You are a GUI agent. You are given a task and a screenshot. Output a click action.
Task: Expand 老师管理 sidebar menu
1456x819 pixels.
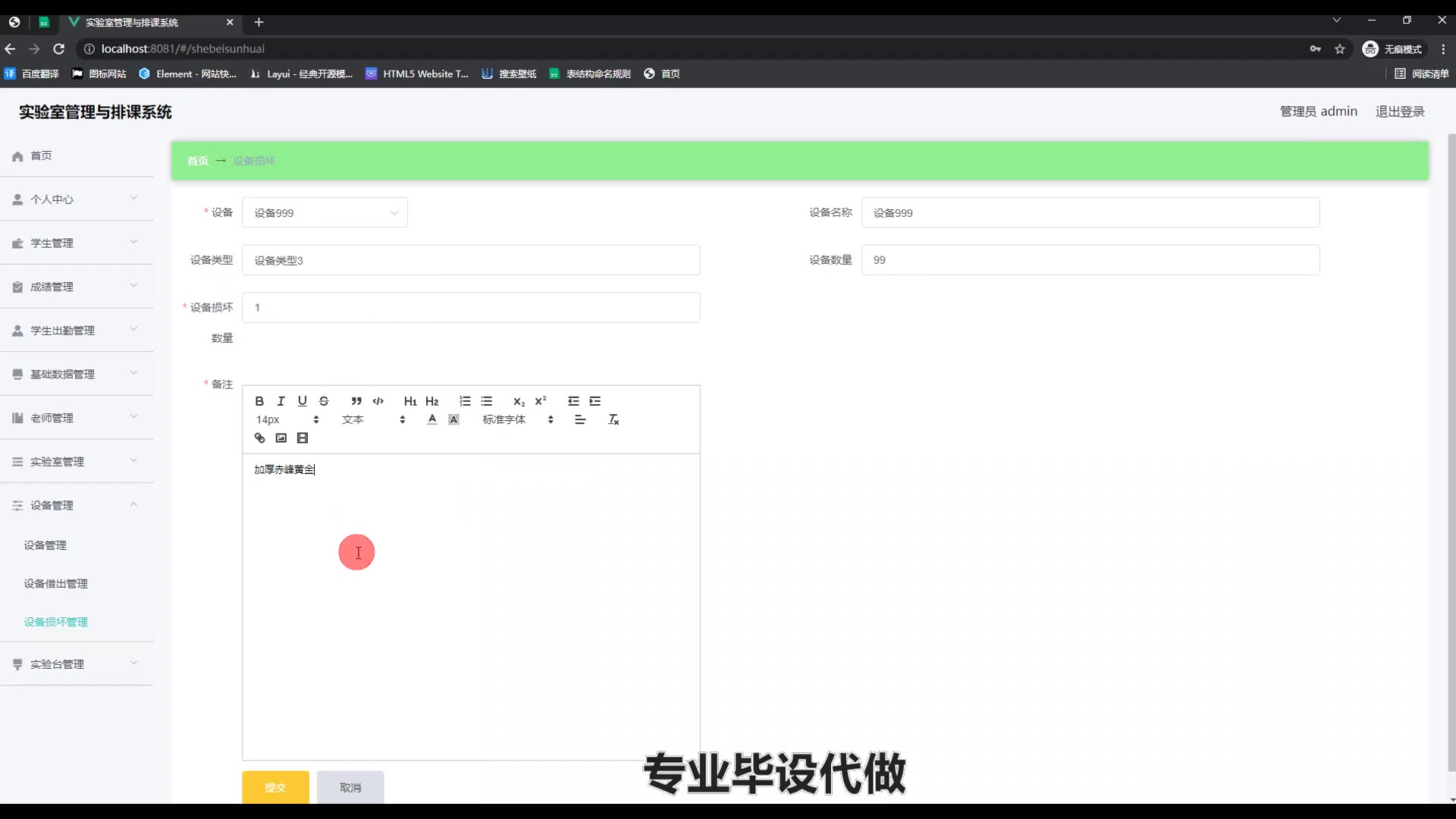point(77,418)
